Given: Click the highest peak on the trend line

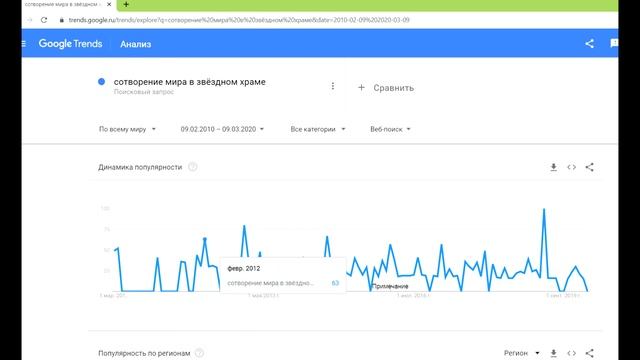Looking at the screenshot, I should pos(544,209).
